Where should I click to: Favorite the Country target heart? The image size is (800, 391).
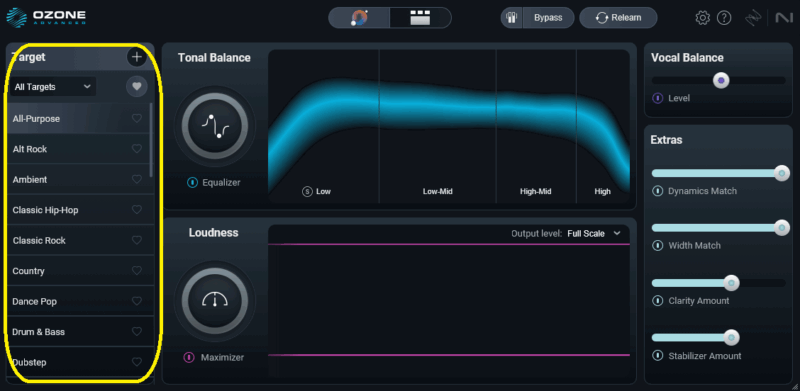[137, 271]
